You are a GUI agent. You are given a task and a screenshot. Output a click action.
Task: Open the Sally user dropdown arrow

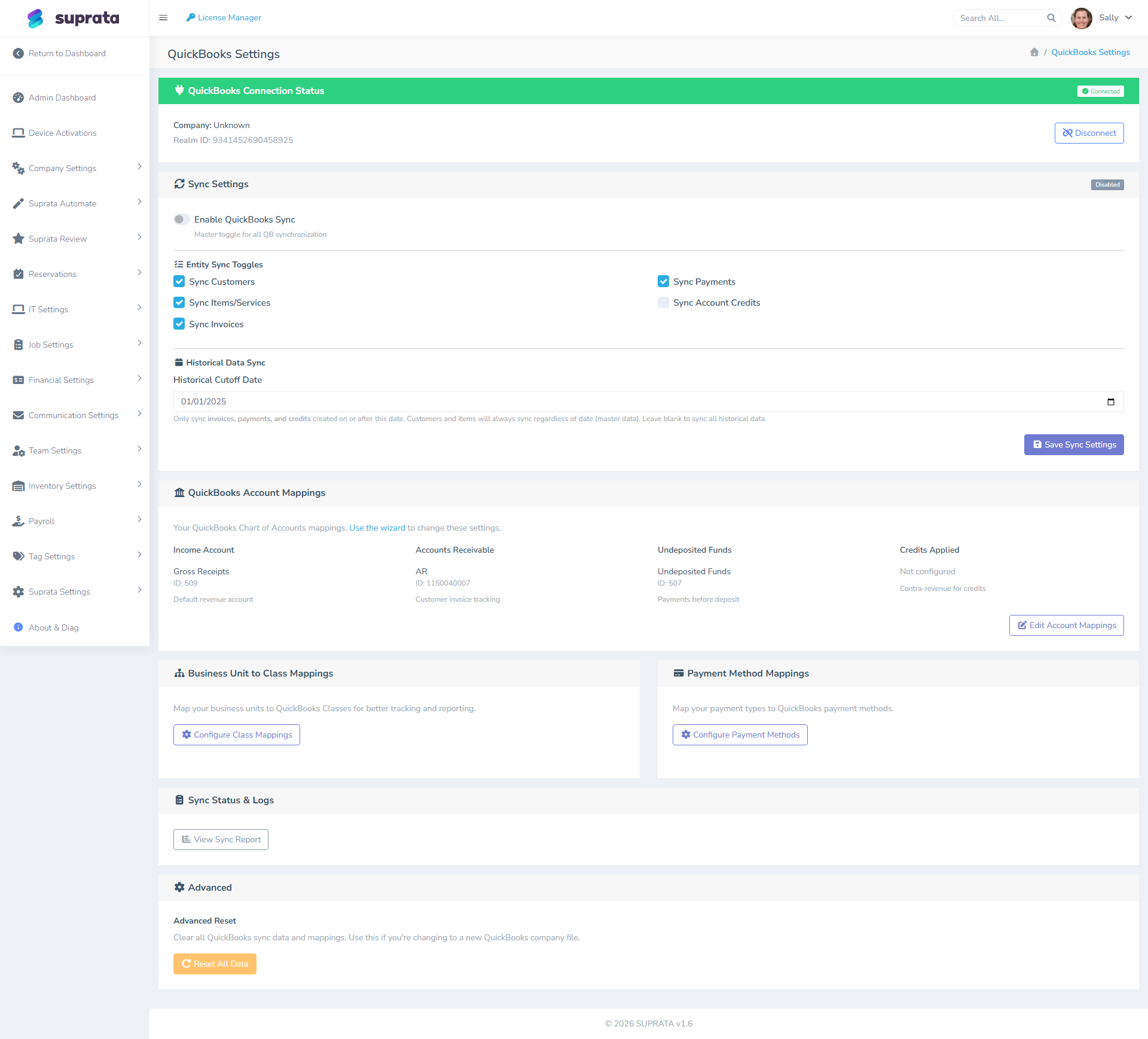point(1128,18)
